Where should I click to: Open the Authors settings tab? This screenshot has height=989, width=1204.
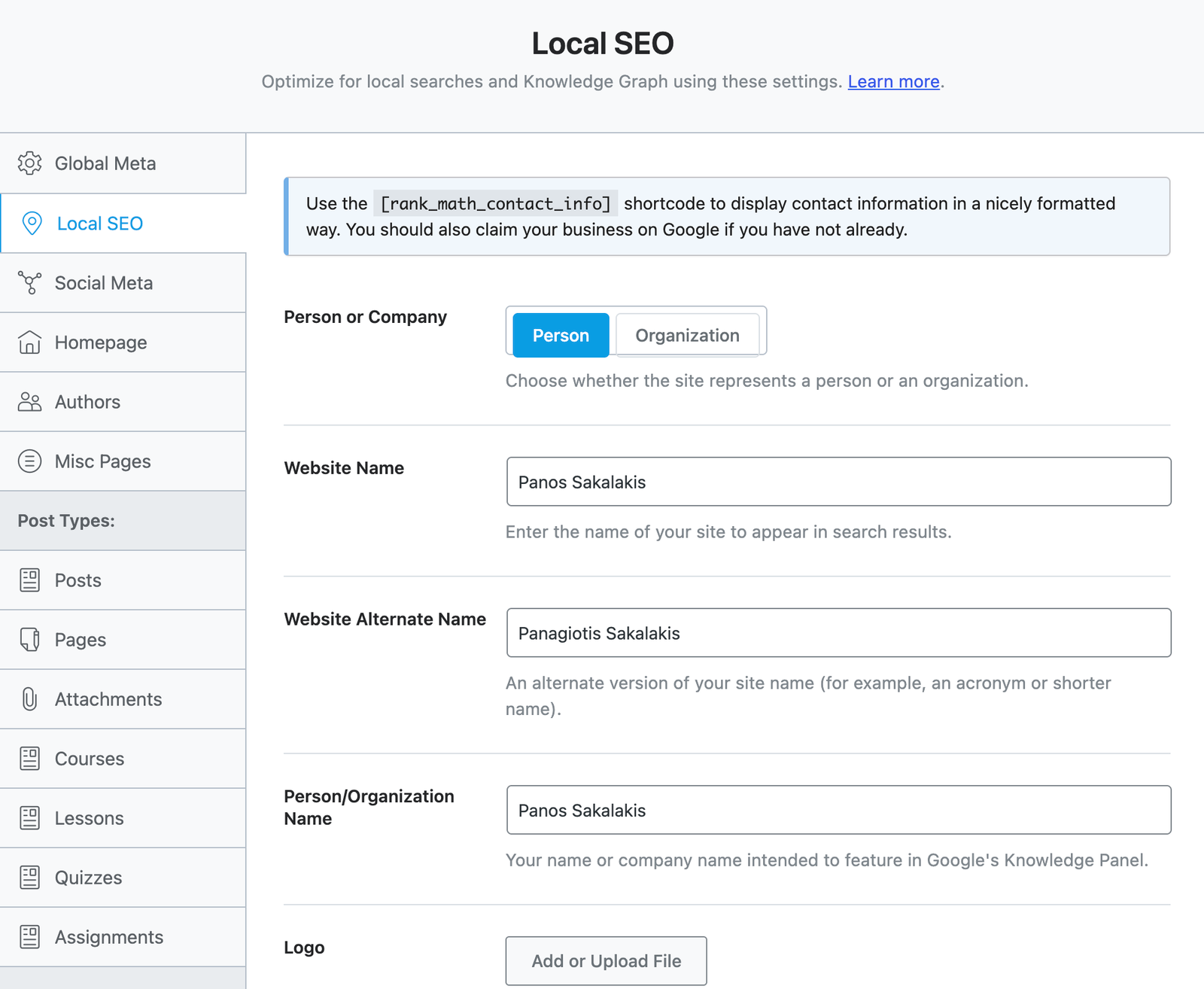pos(123,402)
